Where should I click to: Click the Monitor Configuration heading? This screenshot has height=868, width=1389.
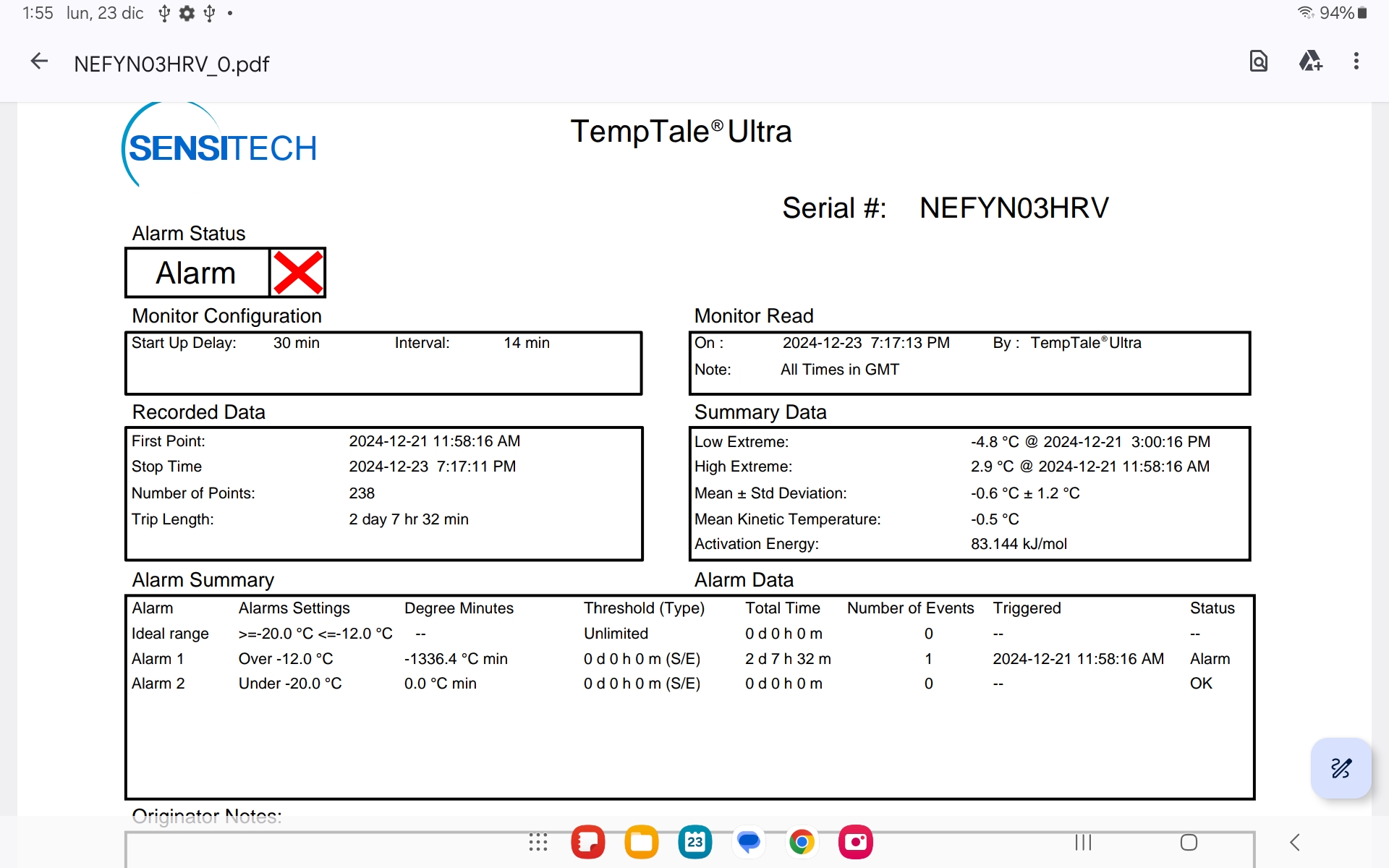[x=226, y=316]
